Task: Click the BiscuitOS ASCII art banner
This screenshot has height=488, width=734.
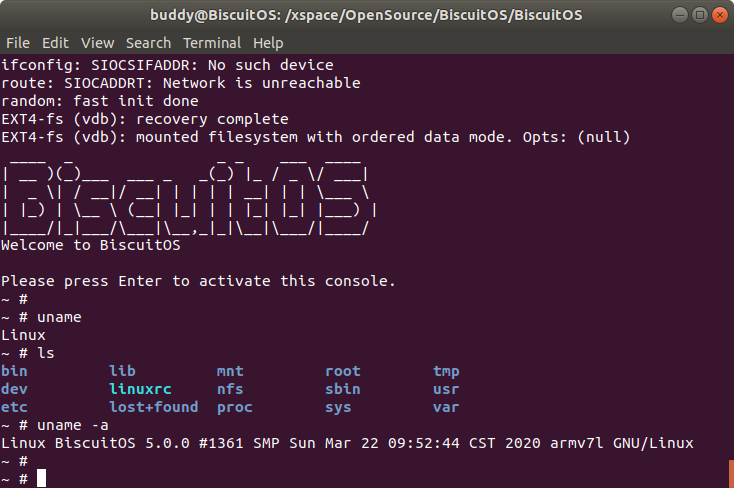Action: point(190,192)
